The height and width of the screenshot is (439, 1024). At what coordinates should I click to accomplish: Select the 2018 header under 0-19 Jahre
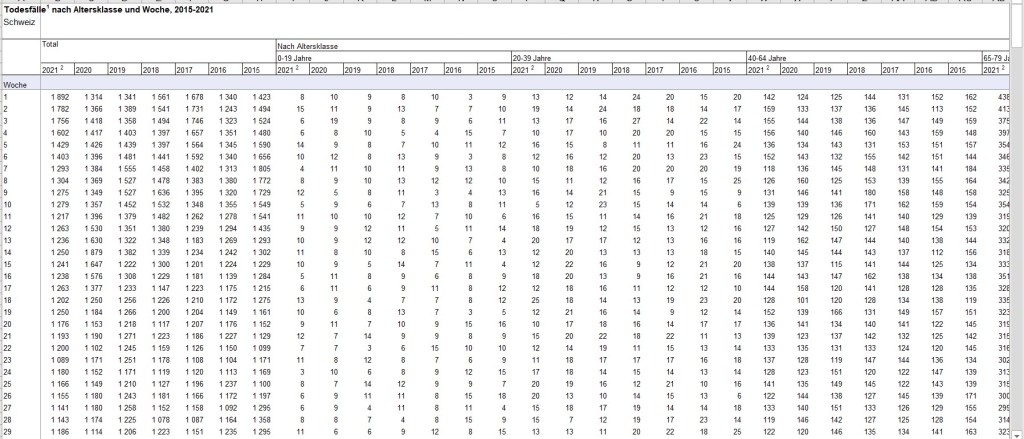point(391,70)
